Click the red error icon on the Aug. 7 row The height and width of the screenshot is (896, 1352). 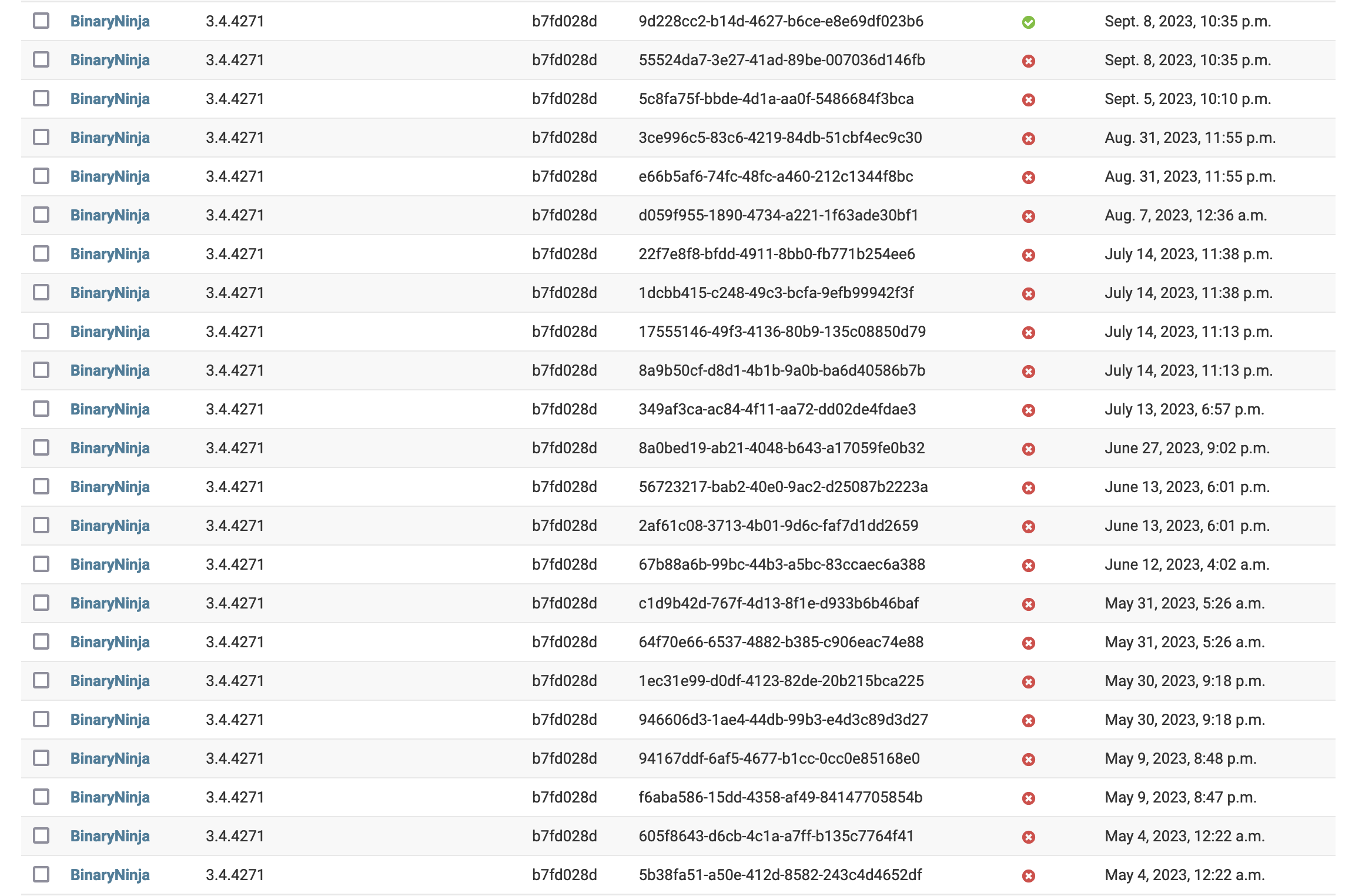[1028, 215]
